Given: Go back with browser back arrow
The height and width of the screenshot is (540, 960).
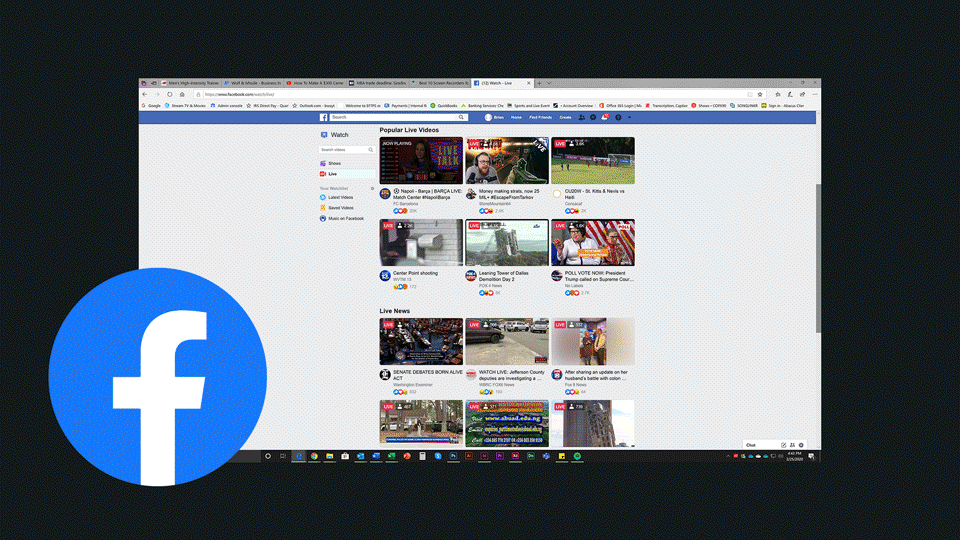Looking at the screenshot, I should tap(145, 94).
